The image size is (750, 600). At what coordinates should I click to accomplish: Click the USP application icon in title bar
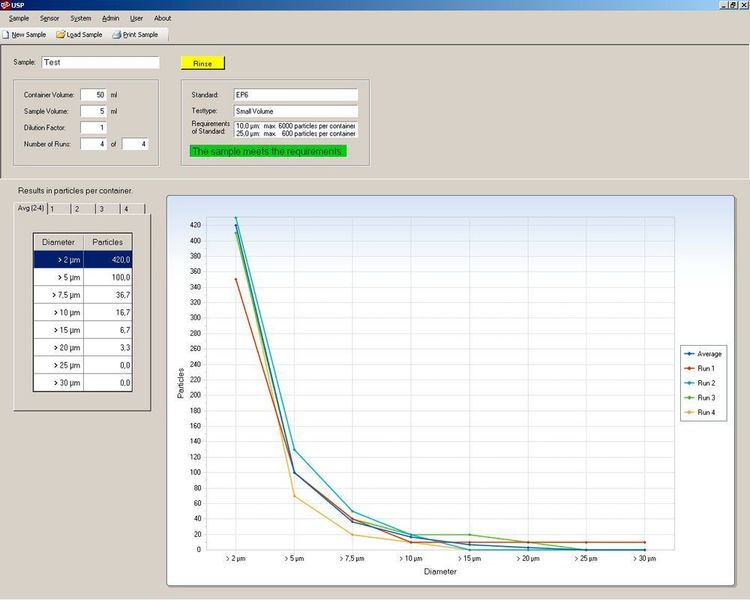(5, 5)
